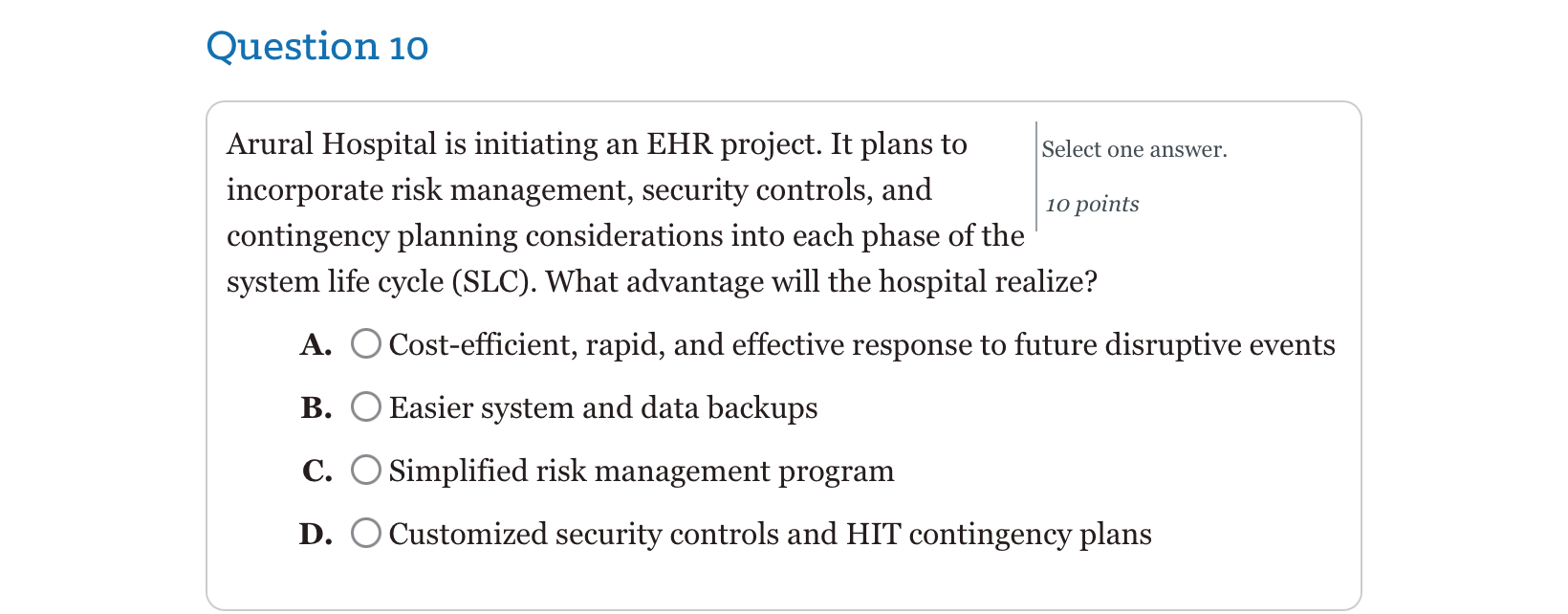Click the '10 points' label

coord(1091,204)
